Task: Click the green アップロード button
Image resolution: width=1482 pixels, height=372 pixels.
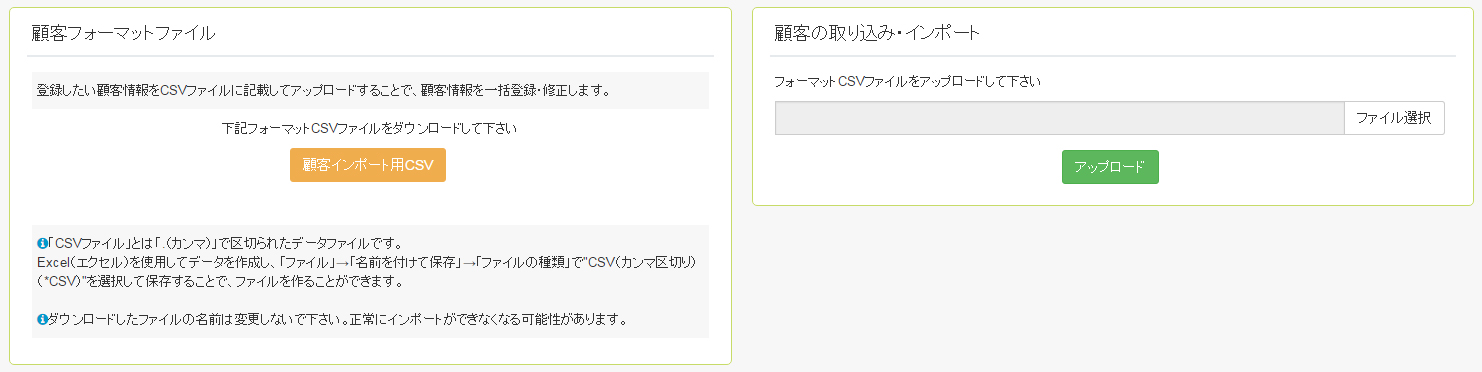Action: [x=1110, y=167]
